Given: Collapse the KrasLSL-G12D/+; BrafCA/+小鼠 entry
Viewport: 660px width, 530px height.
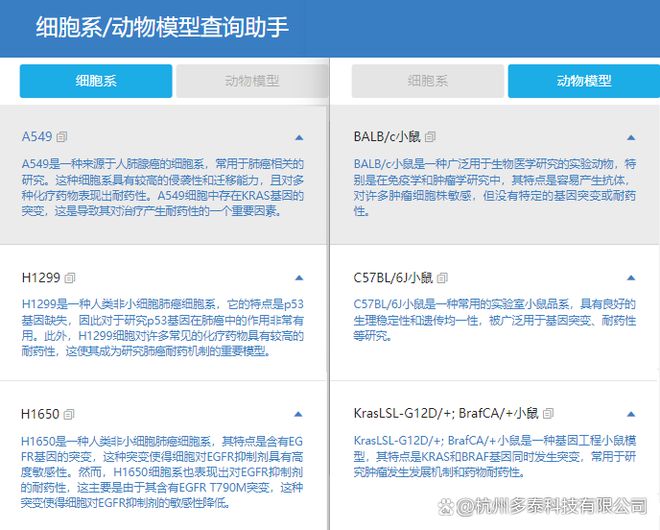Looking at the screenshot, I should tap(631, 414).
